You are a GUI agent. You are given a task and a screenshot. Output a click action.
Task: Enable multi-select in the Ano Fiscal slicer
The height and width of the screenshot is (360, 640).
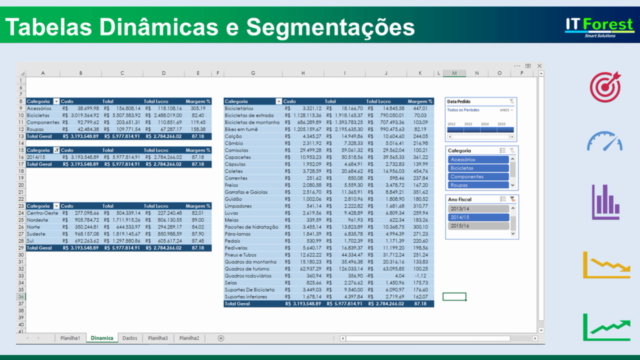click(x=502, y=199)
